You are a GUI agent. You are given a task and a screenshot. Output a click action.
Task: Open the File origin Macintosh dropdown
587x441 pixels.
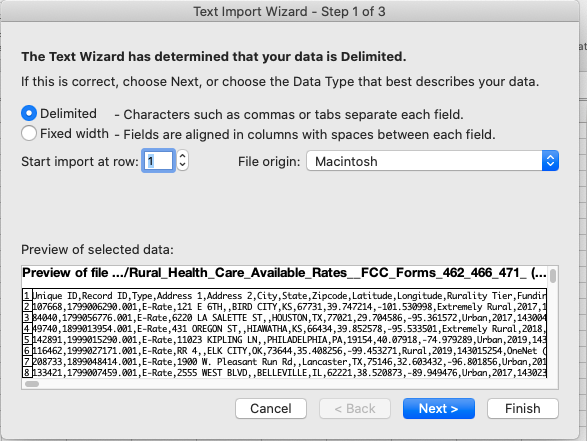[x=432, y=161]
